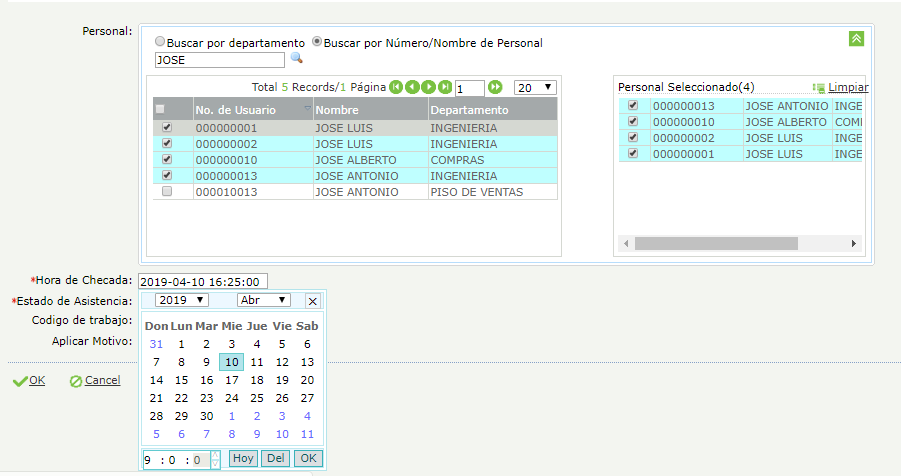Select April 15 in the calendar

182,380
